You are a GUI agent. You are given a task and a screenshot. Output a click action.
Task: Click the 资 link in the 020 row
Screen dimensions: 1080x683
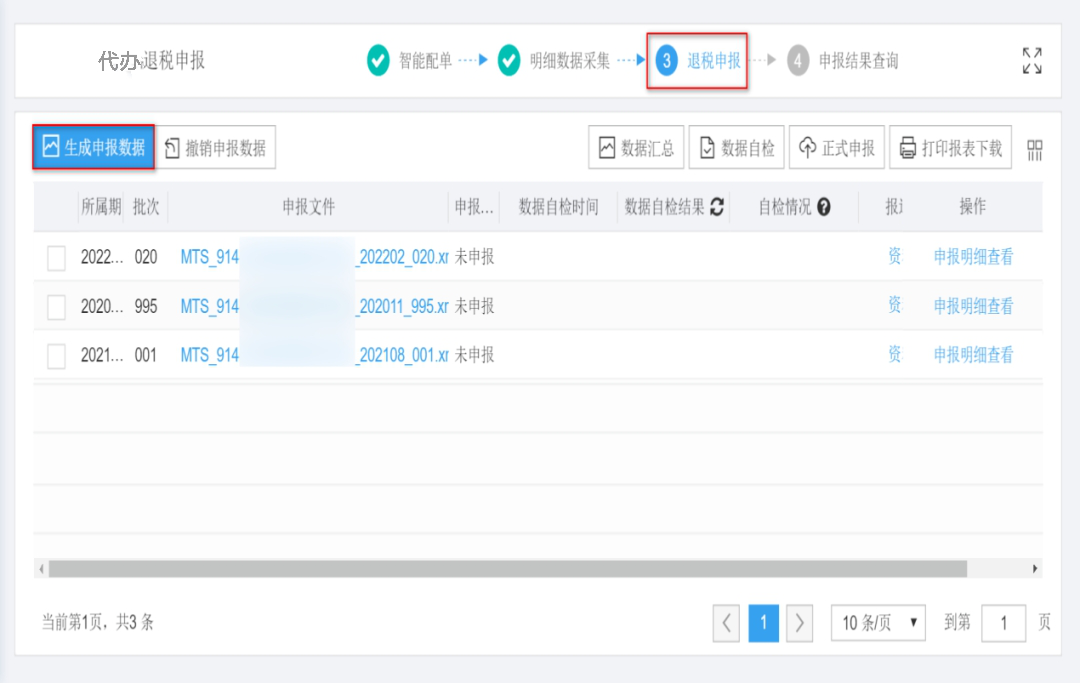894,257
